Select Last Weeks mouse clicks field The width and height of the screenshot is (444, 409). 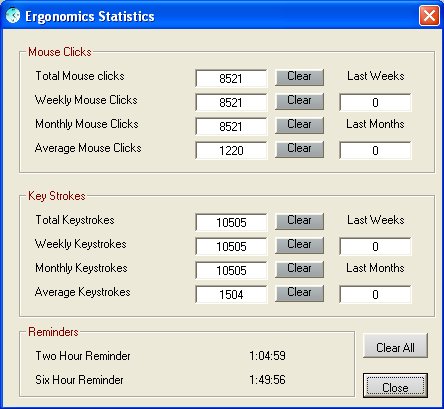click(x=375, y=102)
